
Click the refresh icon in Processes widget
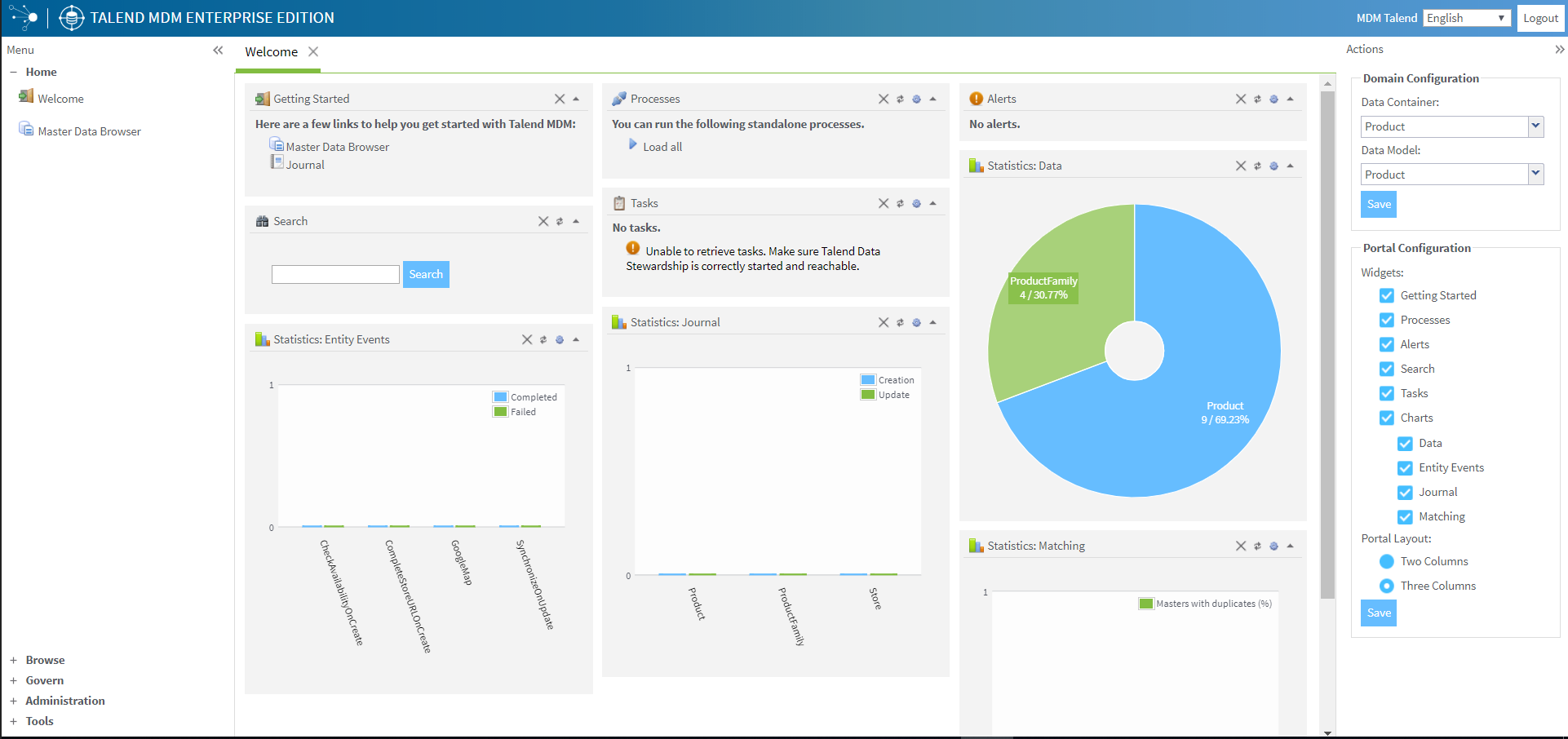(900, 99)
